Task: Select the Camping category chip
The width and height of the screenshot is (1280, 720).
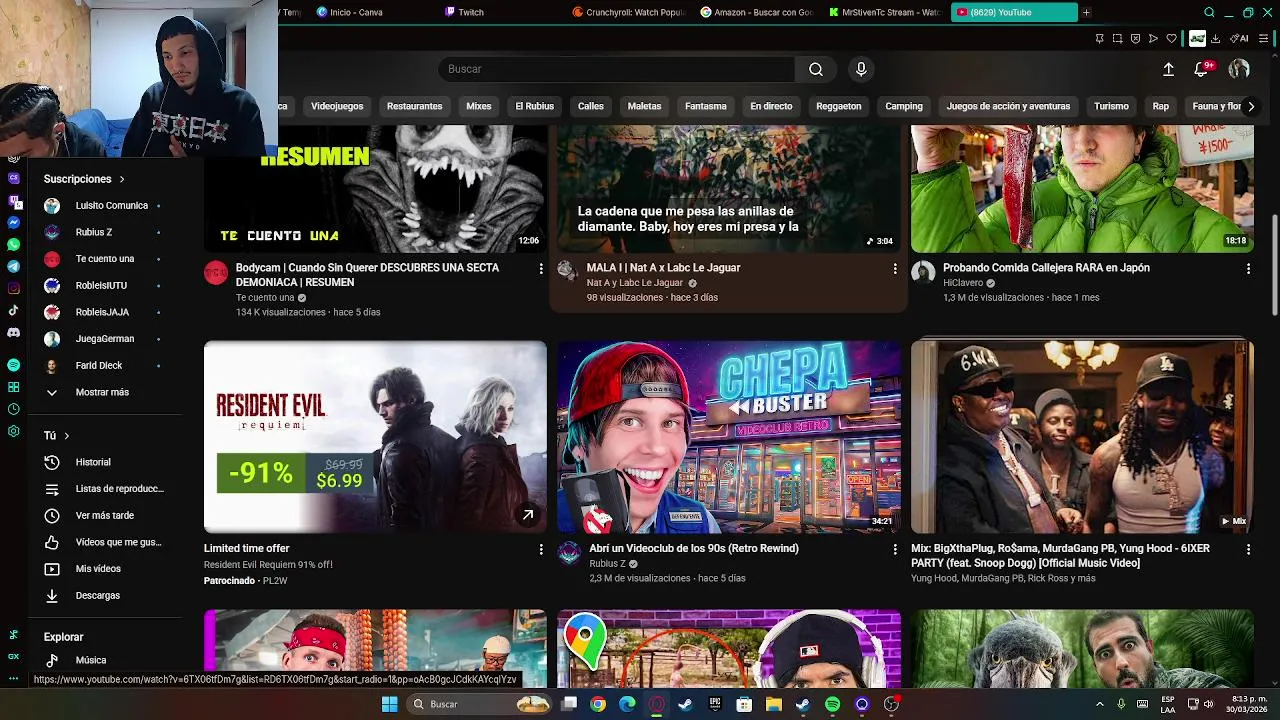Action: [x=904, y=106]
